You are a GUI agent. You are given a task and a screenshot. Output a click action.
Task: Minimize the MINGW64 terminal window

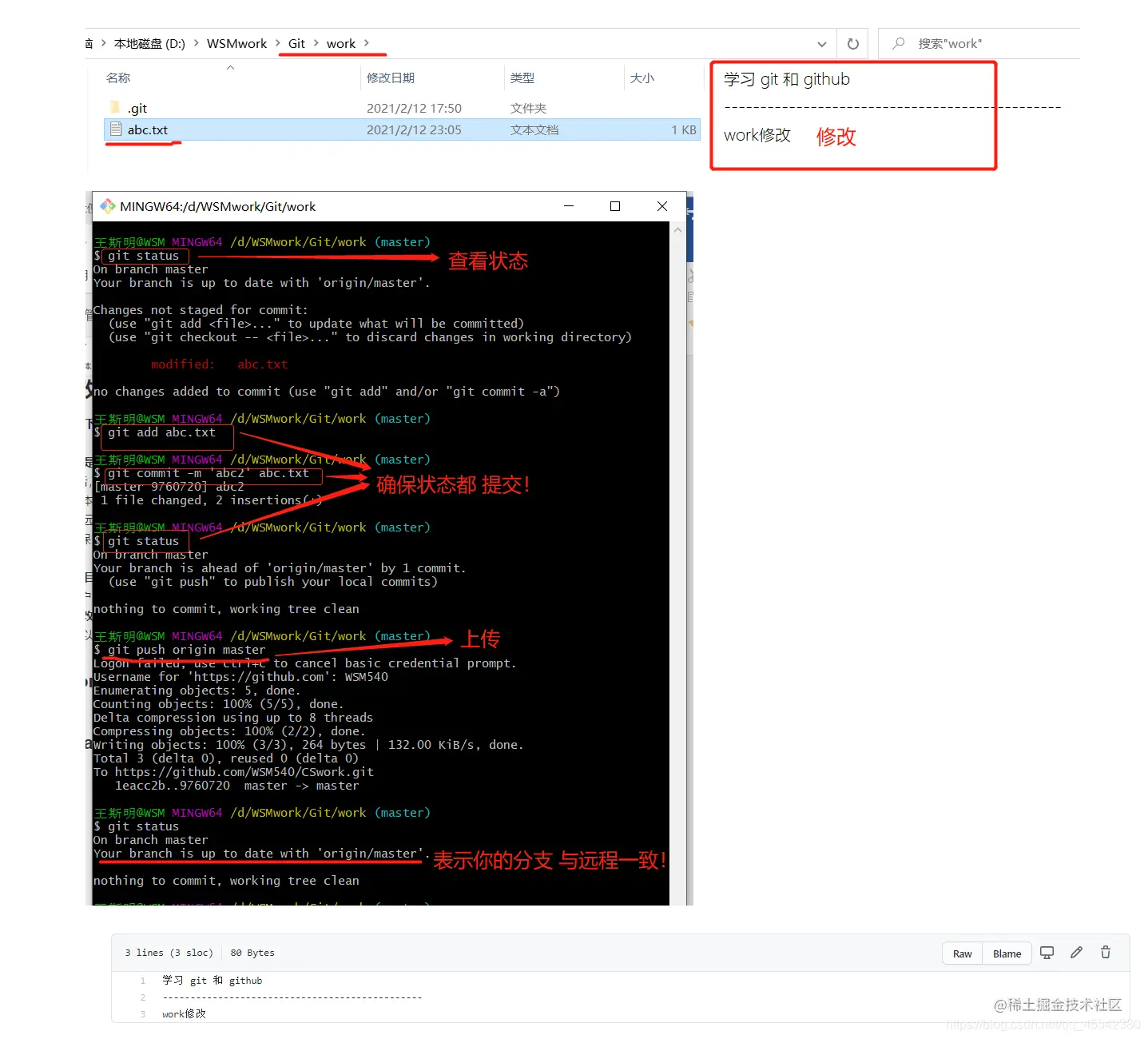point(569,206)
